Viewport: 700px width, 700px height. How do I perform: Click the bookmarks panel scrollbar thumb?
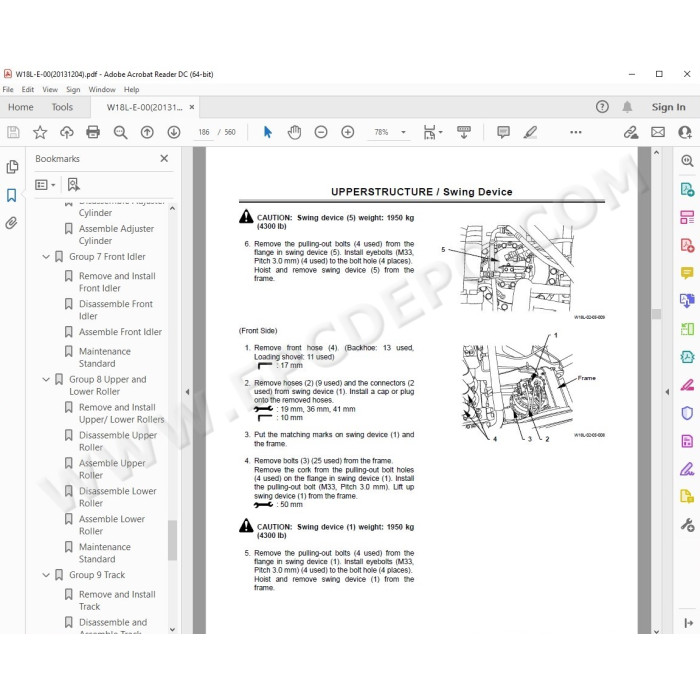click(x=172, y=540)
